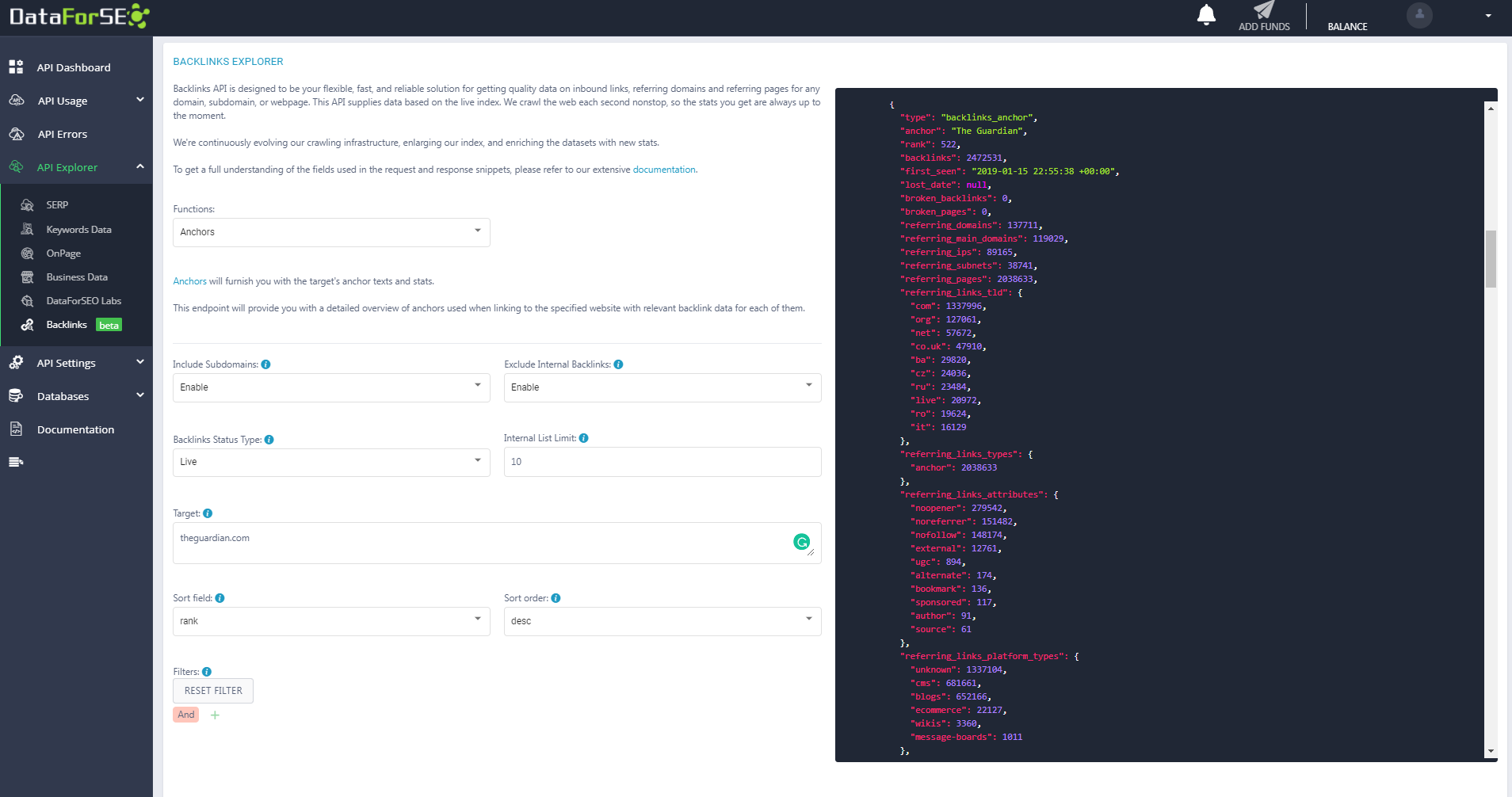The image size is (1512, 797).
Task: Click the Business Data icon
Action: tap(27, 277)
